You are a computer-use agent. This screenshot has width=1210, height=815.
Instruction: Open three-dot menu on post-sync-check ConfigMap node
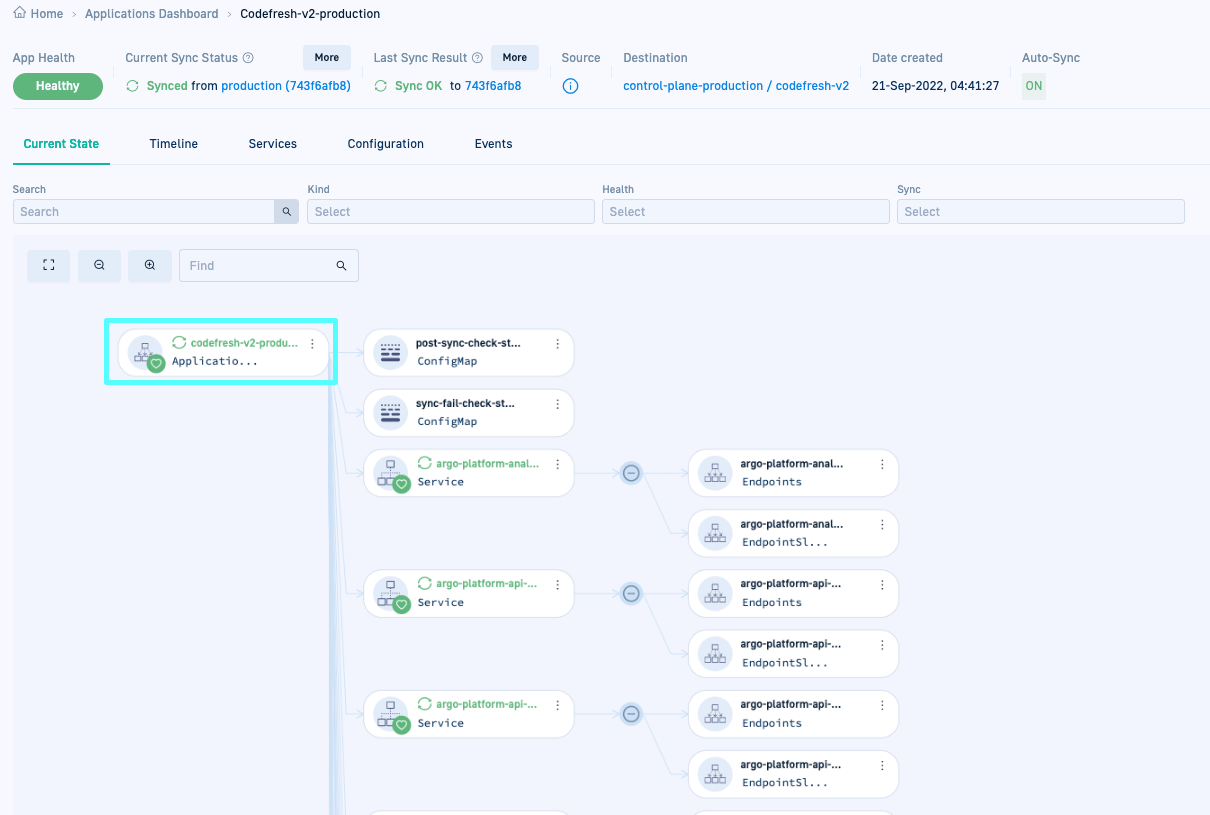[557, 343]
